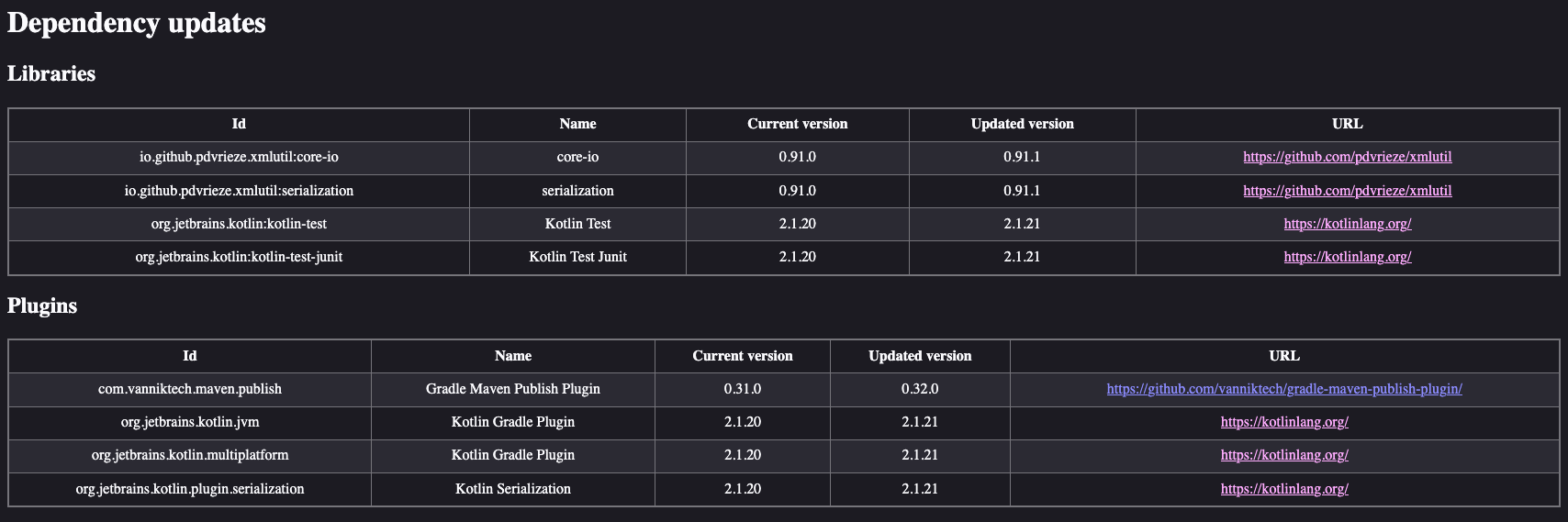Click updated version 0.91.1 in serialization library row
Image resolution: width=1568 pixels, height=522 pixels.
tap(1022, 191)
